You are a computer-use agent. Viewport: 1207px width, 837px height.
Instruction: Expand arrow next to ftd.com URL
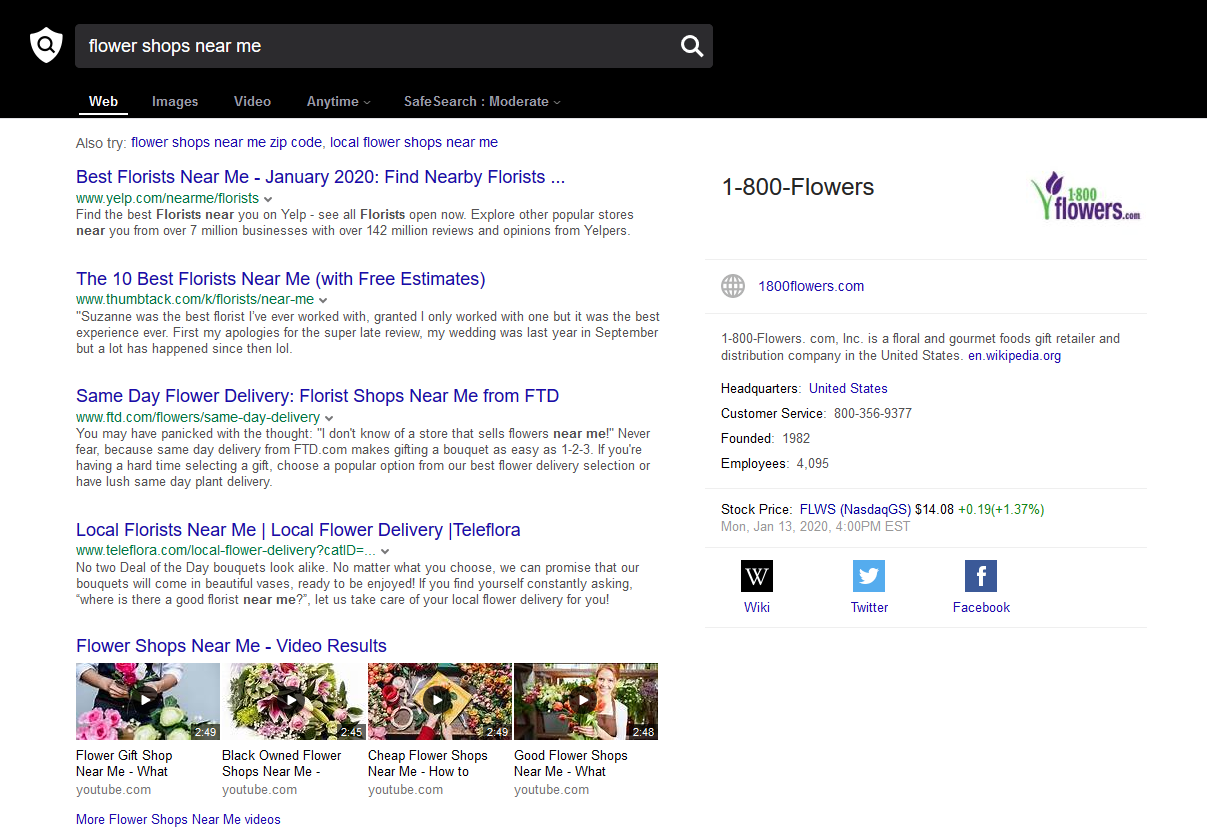pos(329,418)
